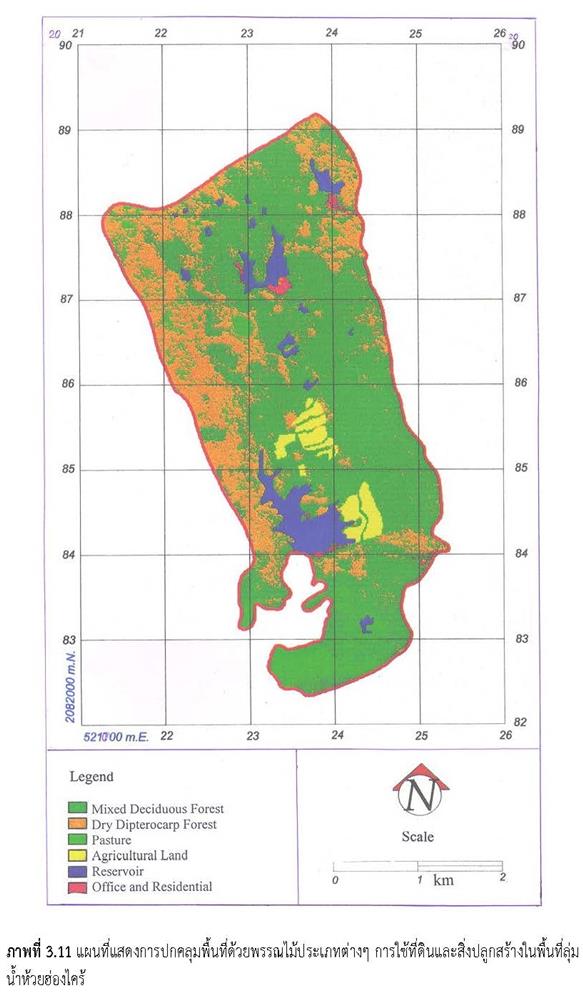The image size is (583, 1000).
Task: Click the Scale label text
Action: (417, 837)
